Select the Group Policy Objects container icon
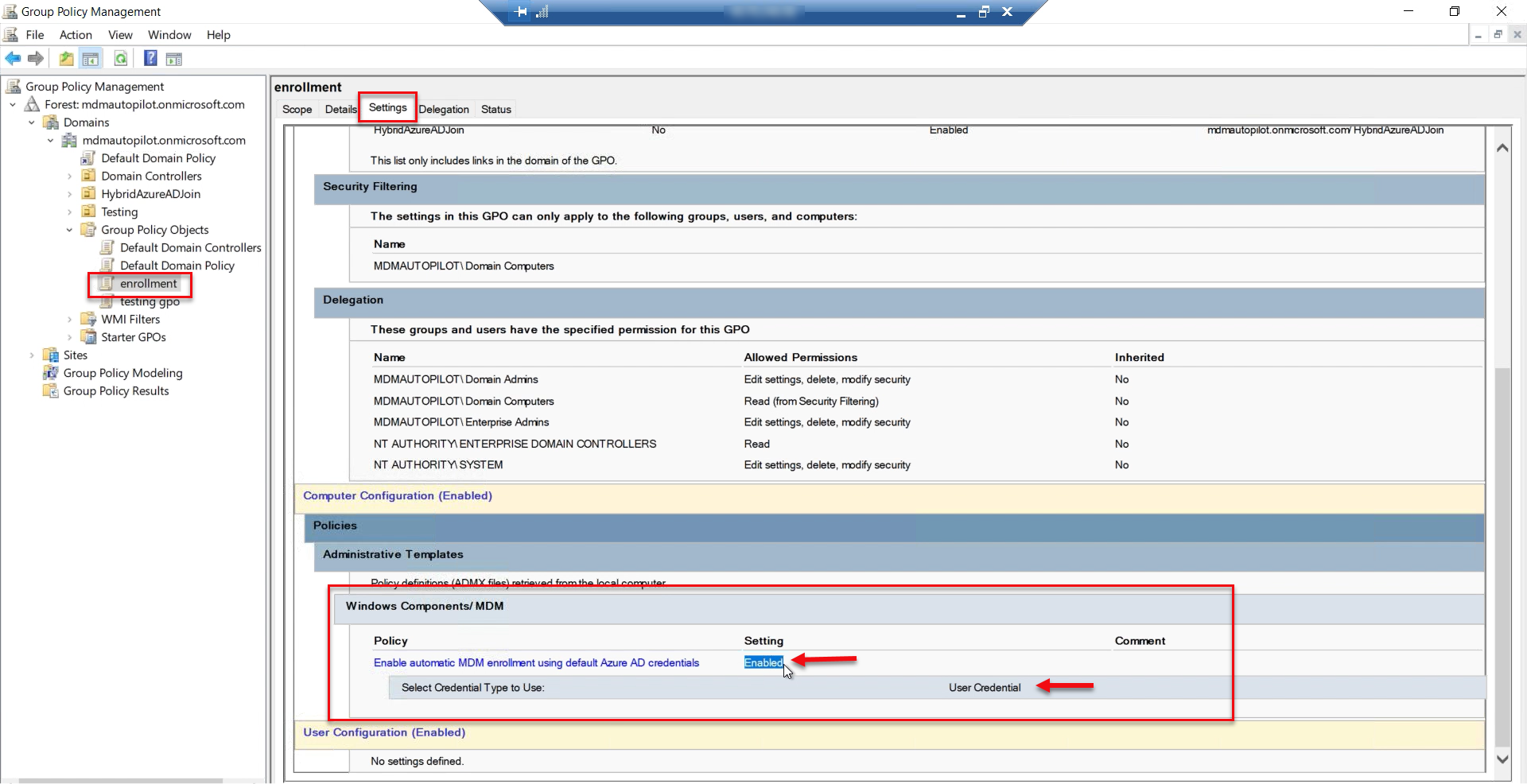1527x784 pixels. pyautogui.click(x=88, y=230)
